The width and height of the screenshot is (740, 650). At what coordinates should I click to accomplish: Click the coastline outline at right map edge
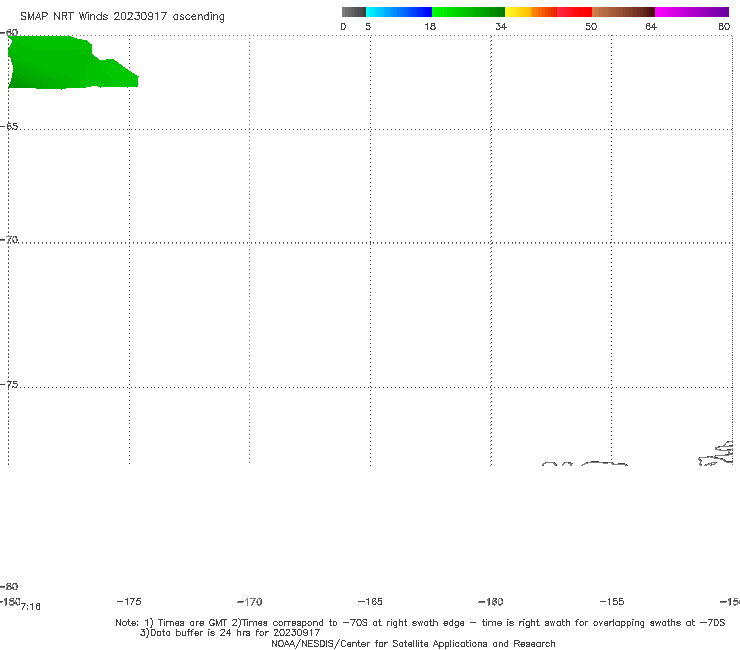(x=716, y=453)
